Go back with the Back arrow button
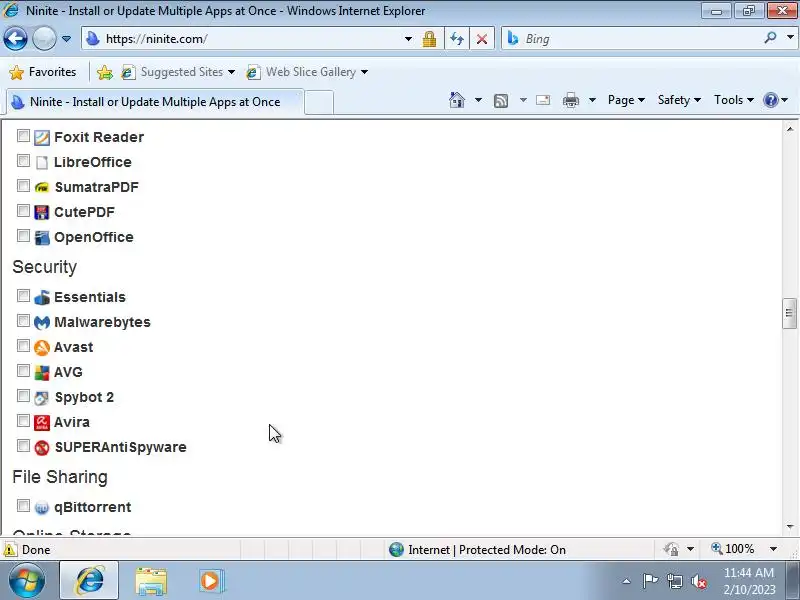 15,39
